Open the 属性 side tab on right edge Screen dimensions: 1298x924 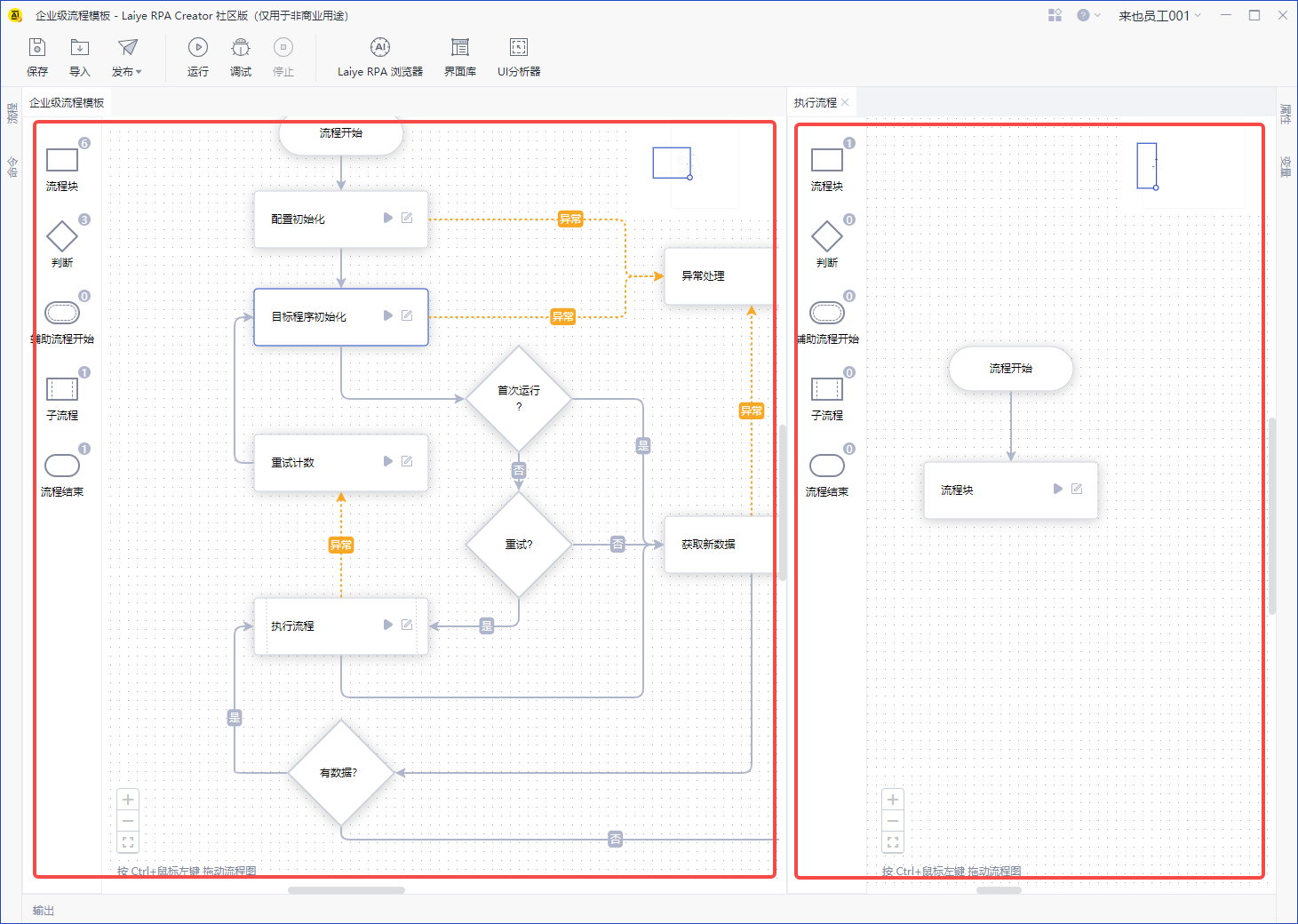(1286, 113)
